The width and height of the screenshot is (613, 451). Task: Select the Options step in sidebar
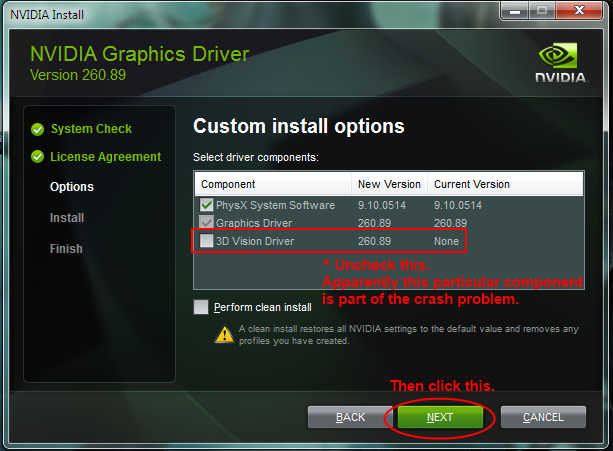[72, 187]
